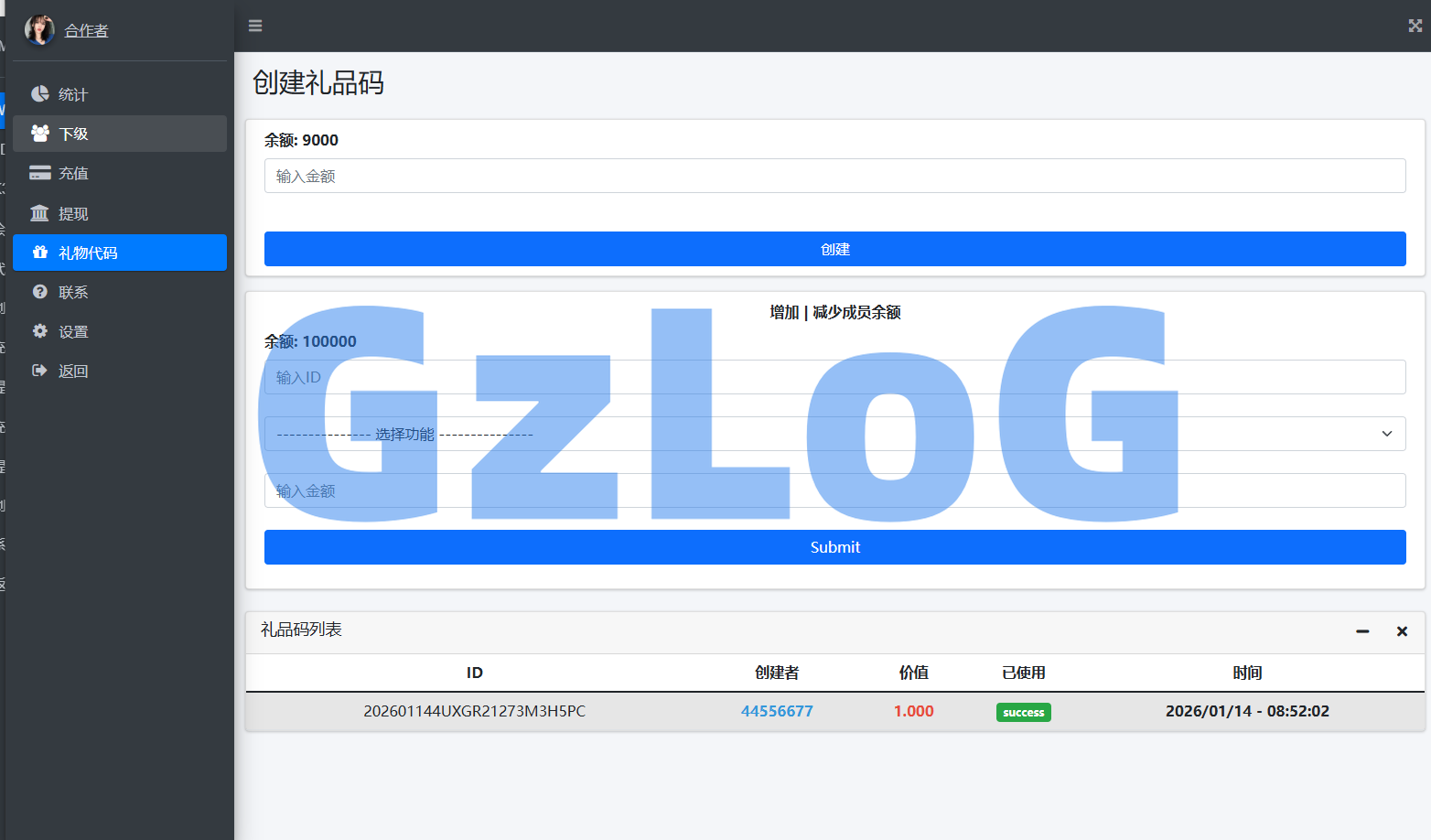The image size is (1431, 840).
Task: Click the hamburger menu icon in top bar
Action: point(255,26)
